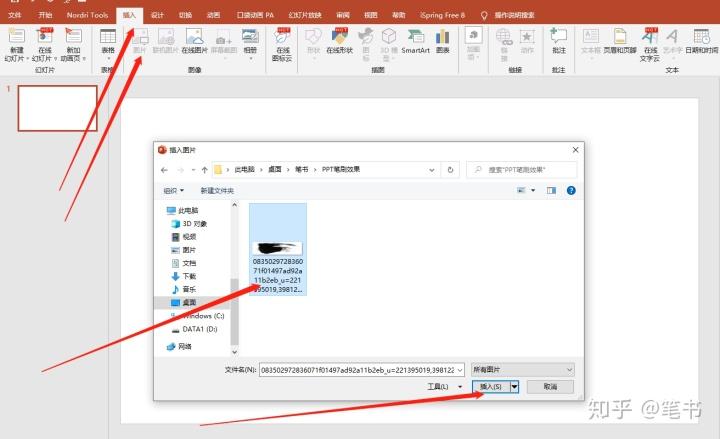This screenshot has width=720, height=439.
Task: Open the recent locations dropdown arrow
Action: (193, 170)
